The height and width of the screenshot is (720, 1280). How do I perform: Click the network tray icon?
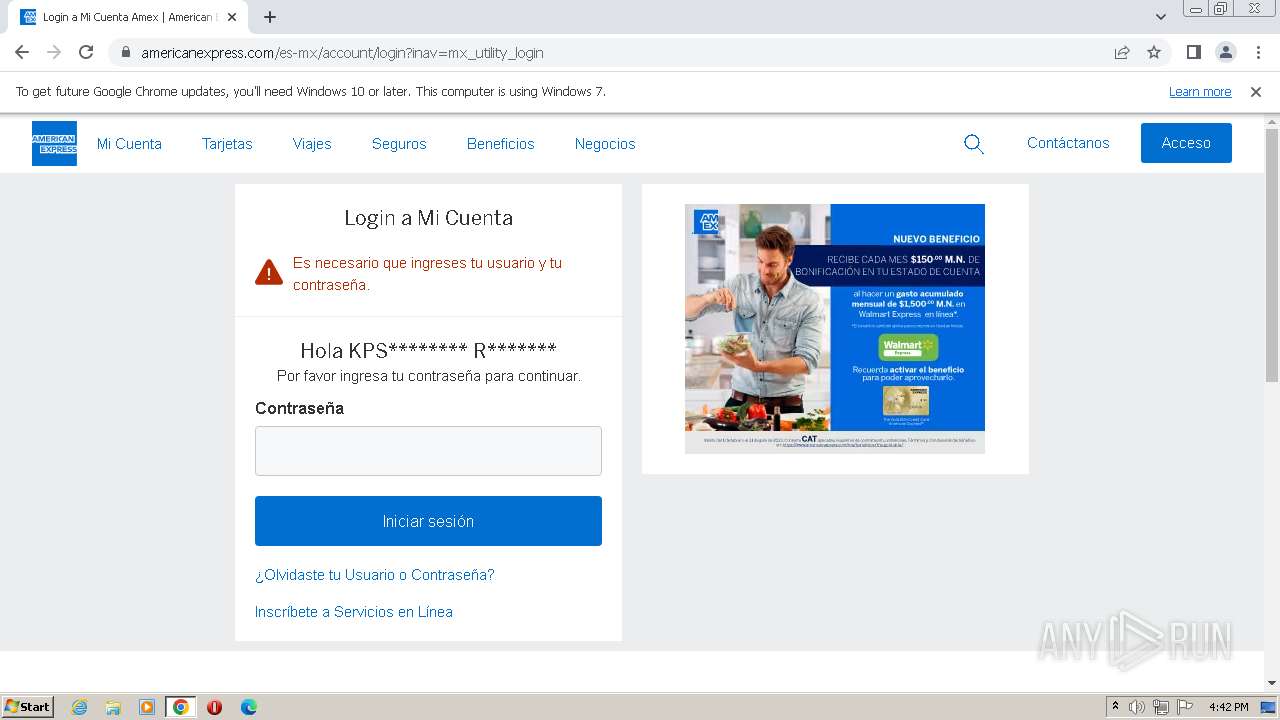coord(1161,707)
